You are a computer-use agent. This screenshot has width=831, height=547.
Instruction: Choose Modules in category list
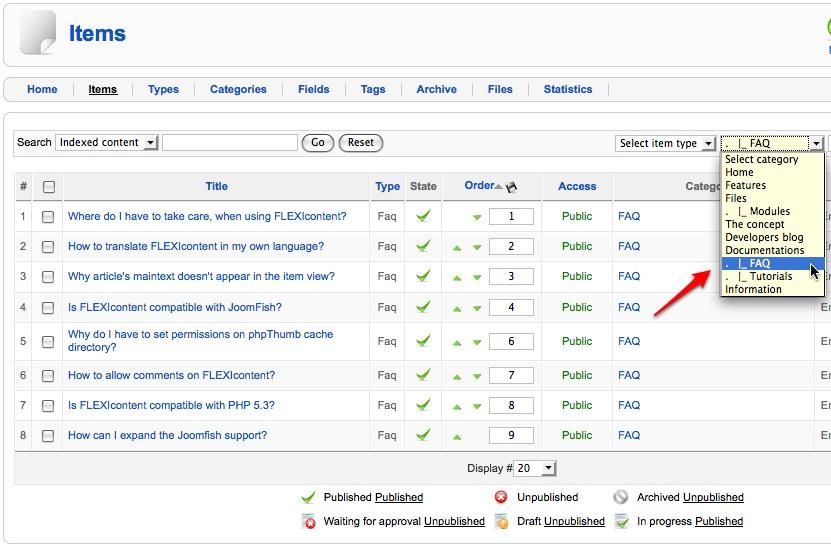(773, 211)
